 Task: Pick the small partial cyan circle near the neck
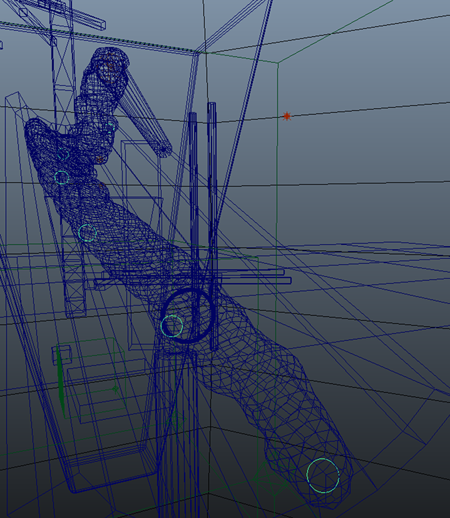[x=110, y=128]
